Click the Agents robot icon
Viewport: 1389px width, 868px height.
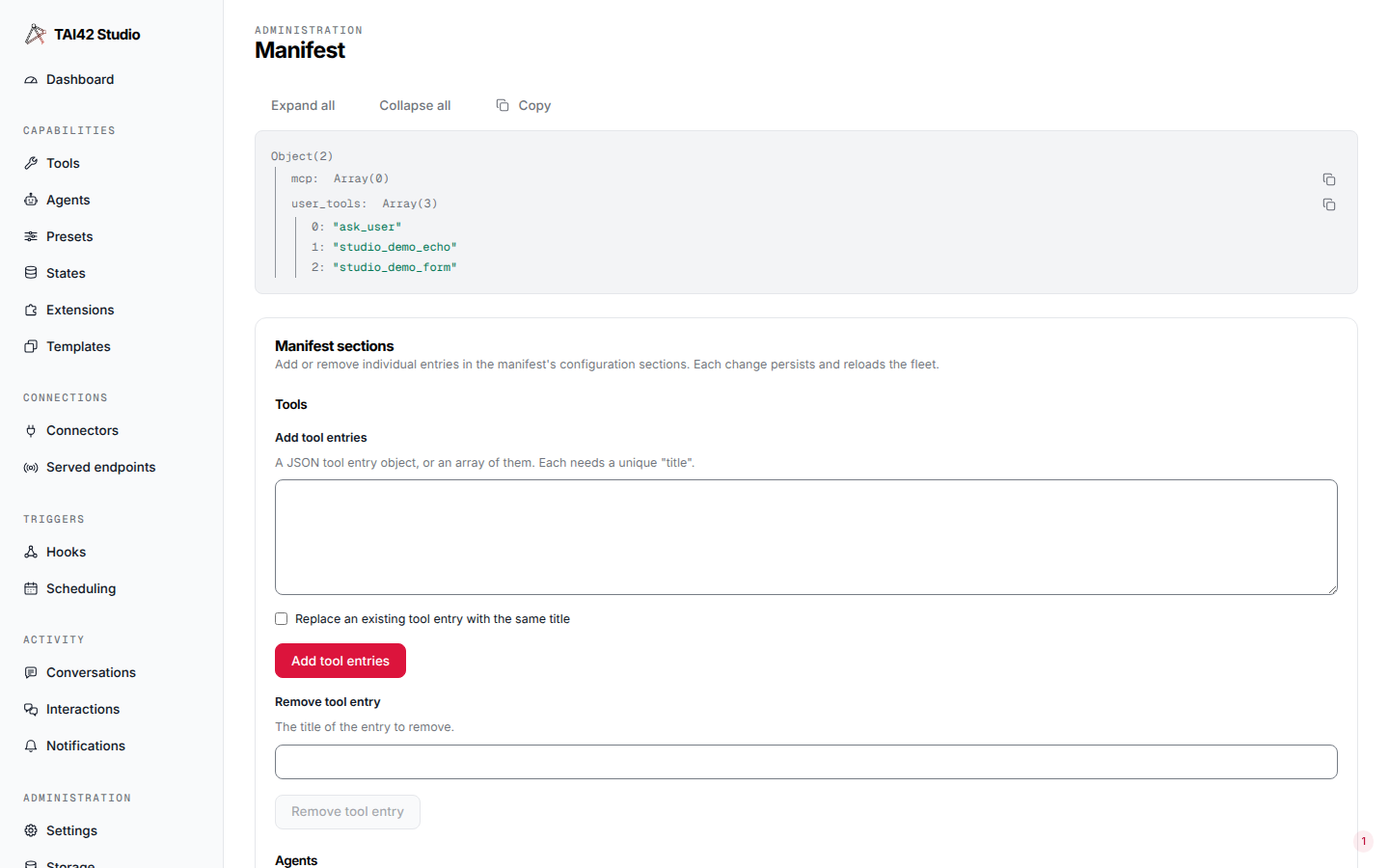click(31, 200)
